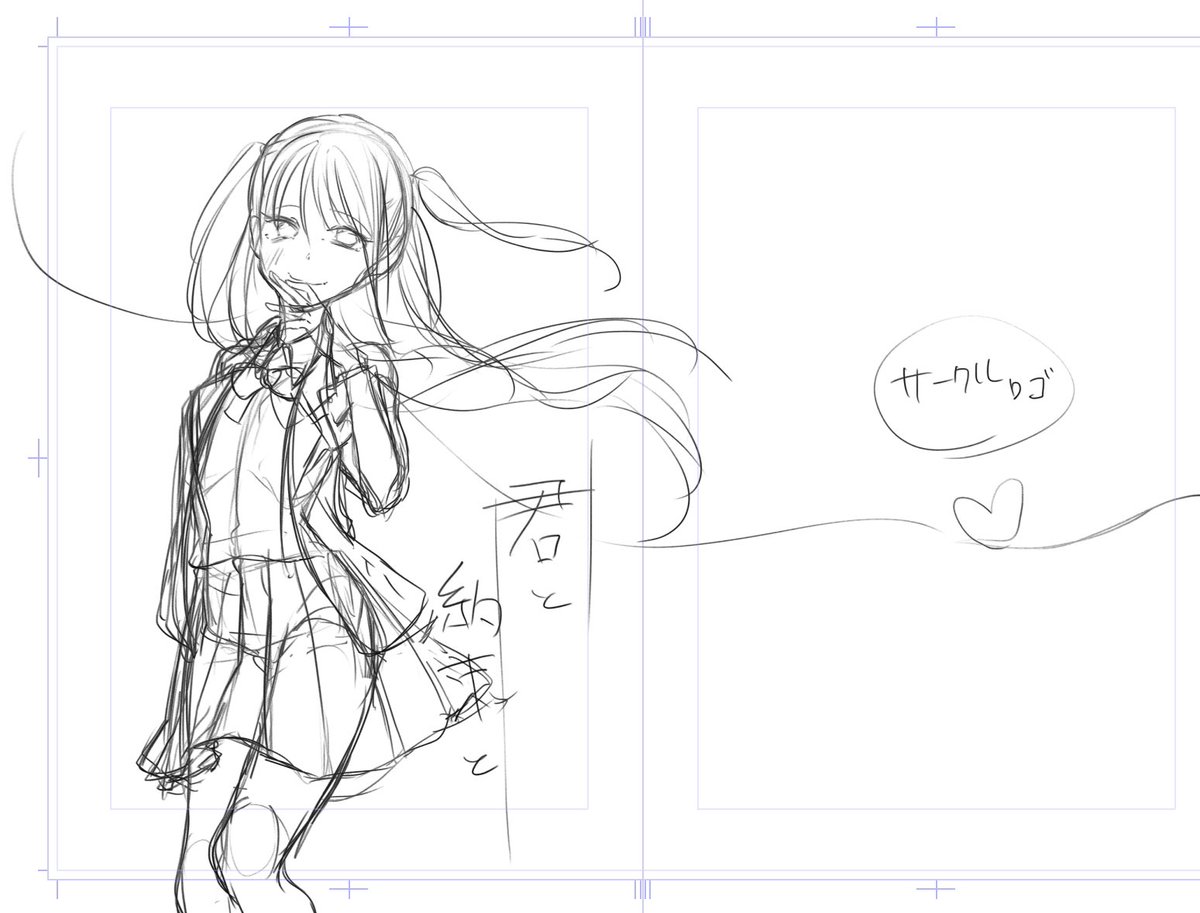Viewport: 1200px width, 913px height.
Task: Click the heart drawn below the logo bubble
Action: click(x=987, y=511)
